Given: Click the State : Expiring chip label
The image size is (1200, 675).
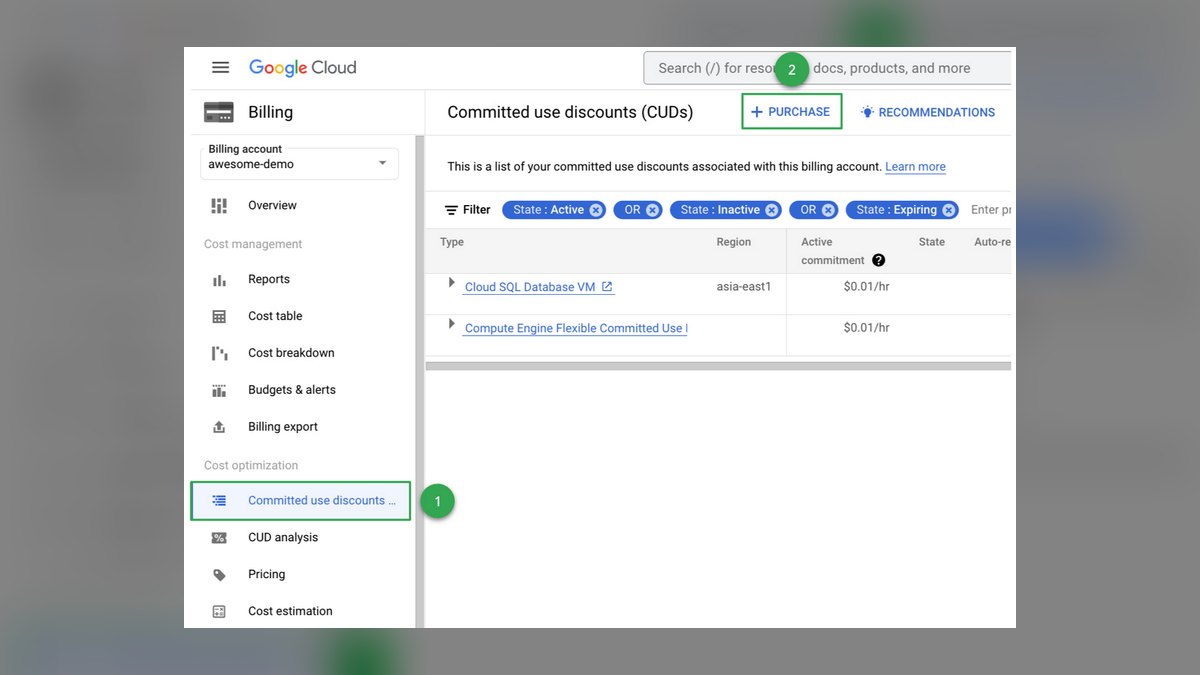Looking at the screenshot, I should tap(896, 210).
